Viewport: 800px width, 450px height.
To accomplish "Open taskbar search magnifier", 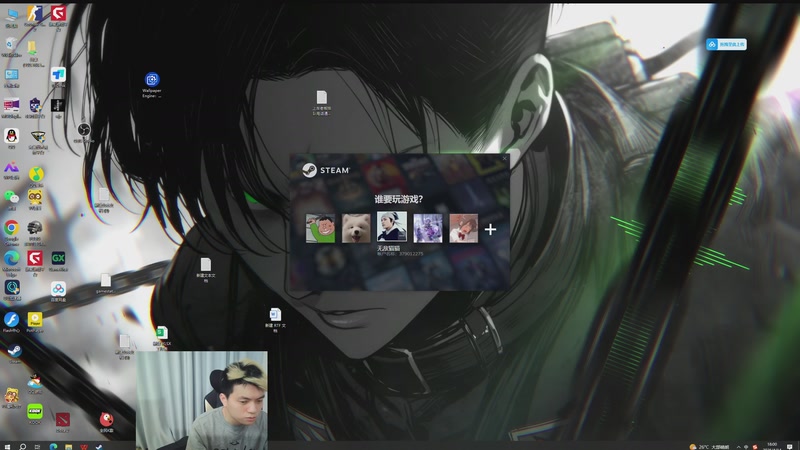I will 22,446.
